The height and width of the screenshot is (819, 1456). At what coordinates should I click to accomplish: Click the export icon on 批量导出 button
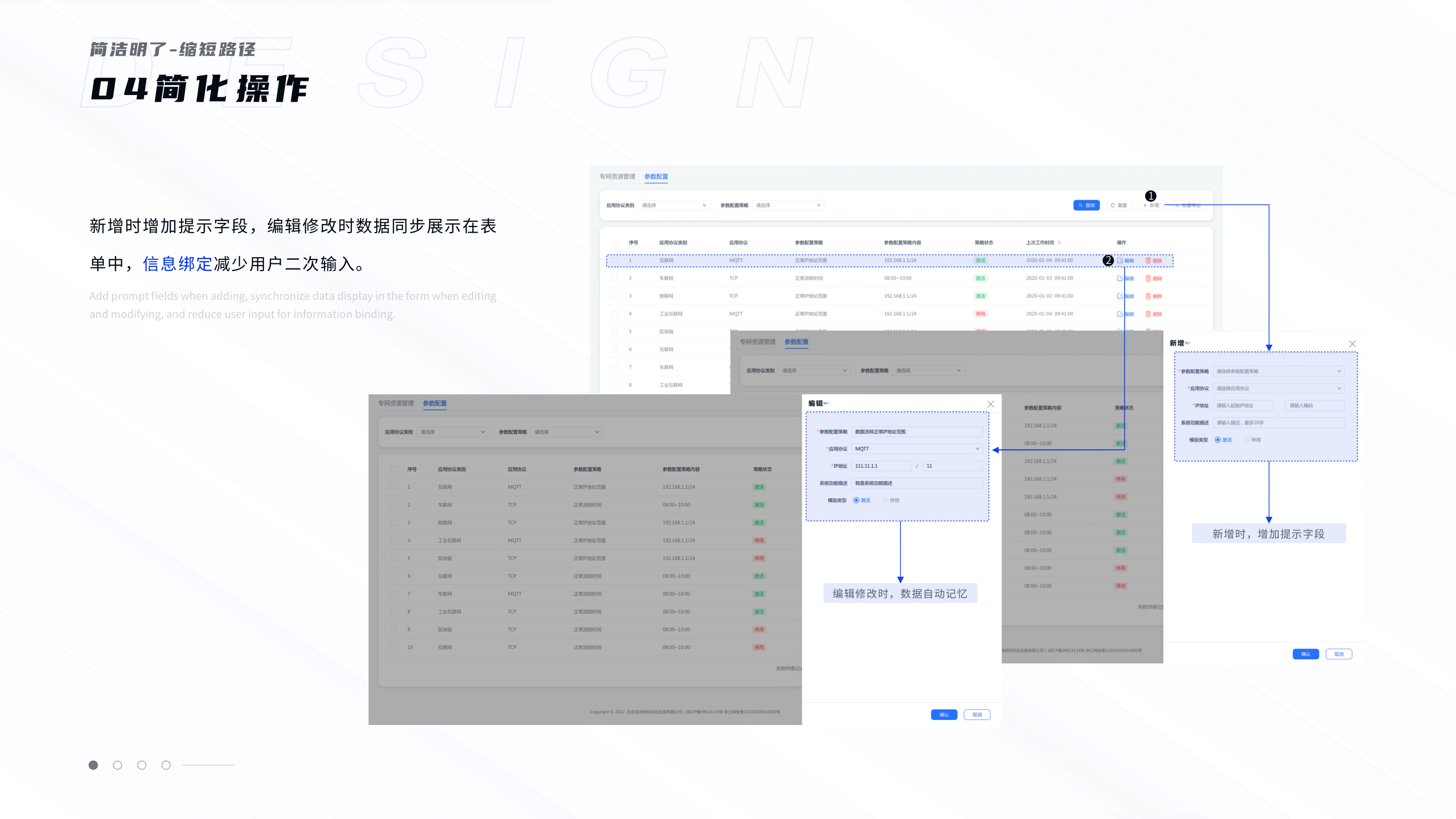pos(1178,205)
